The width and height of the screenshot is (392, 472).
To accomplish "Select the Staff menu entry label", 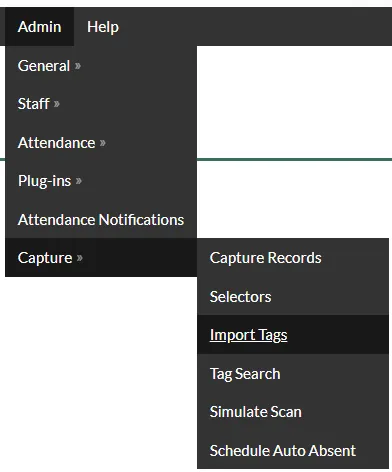I will 34,104.
